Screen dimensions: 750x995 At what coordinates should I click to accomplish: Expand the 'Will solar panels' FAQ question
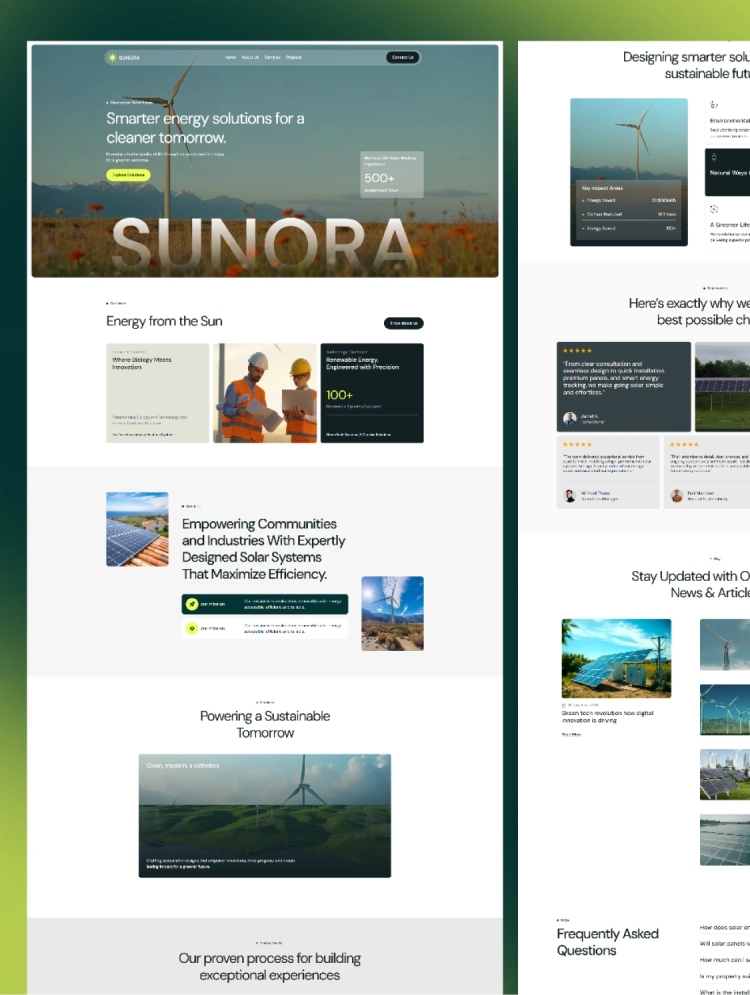pos(725,944)
